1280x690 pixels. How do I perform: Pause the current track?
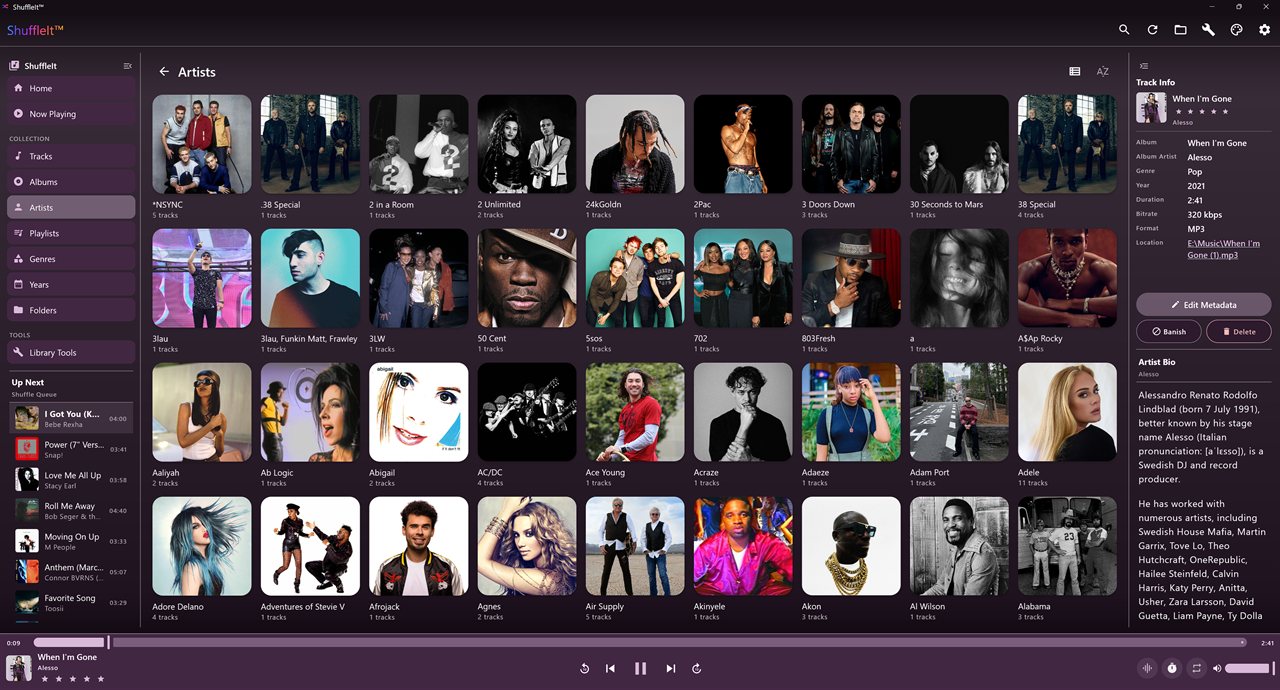pos(640,668)
